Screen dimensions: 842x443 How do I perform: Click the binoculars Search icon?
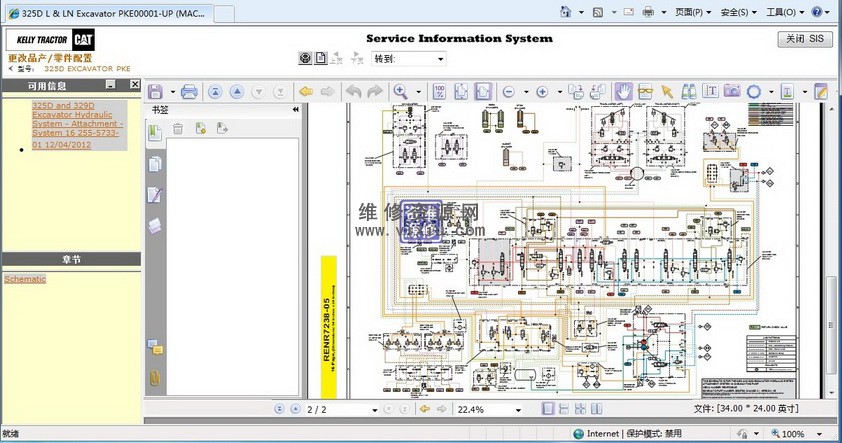689,92
